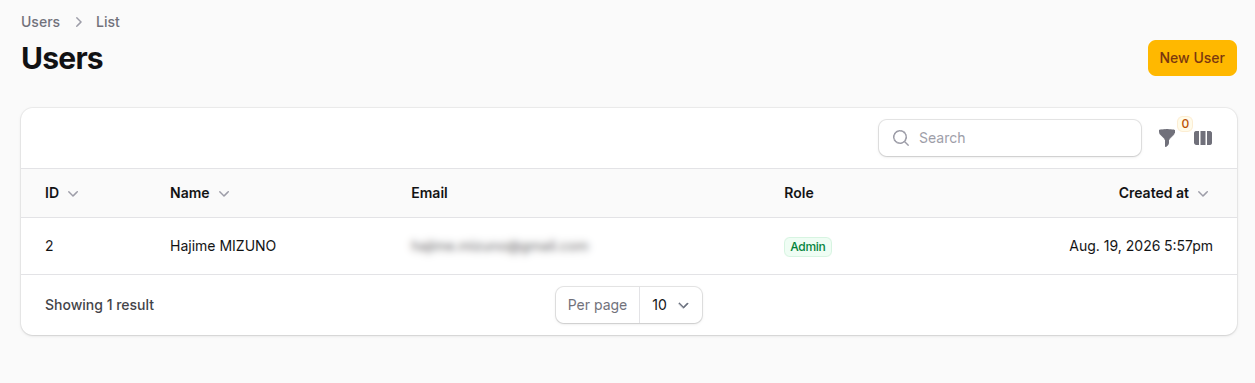Toggle columns icon in table toolbar
Screen dimensions: 1255x383
click(1203, 138)
